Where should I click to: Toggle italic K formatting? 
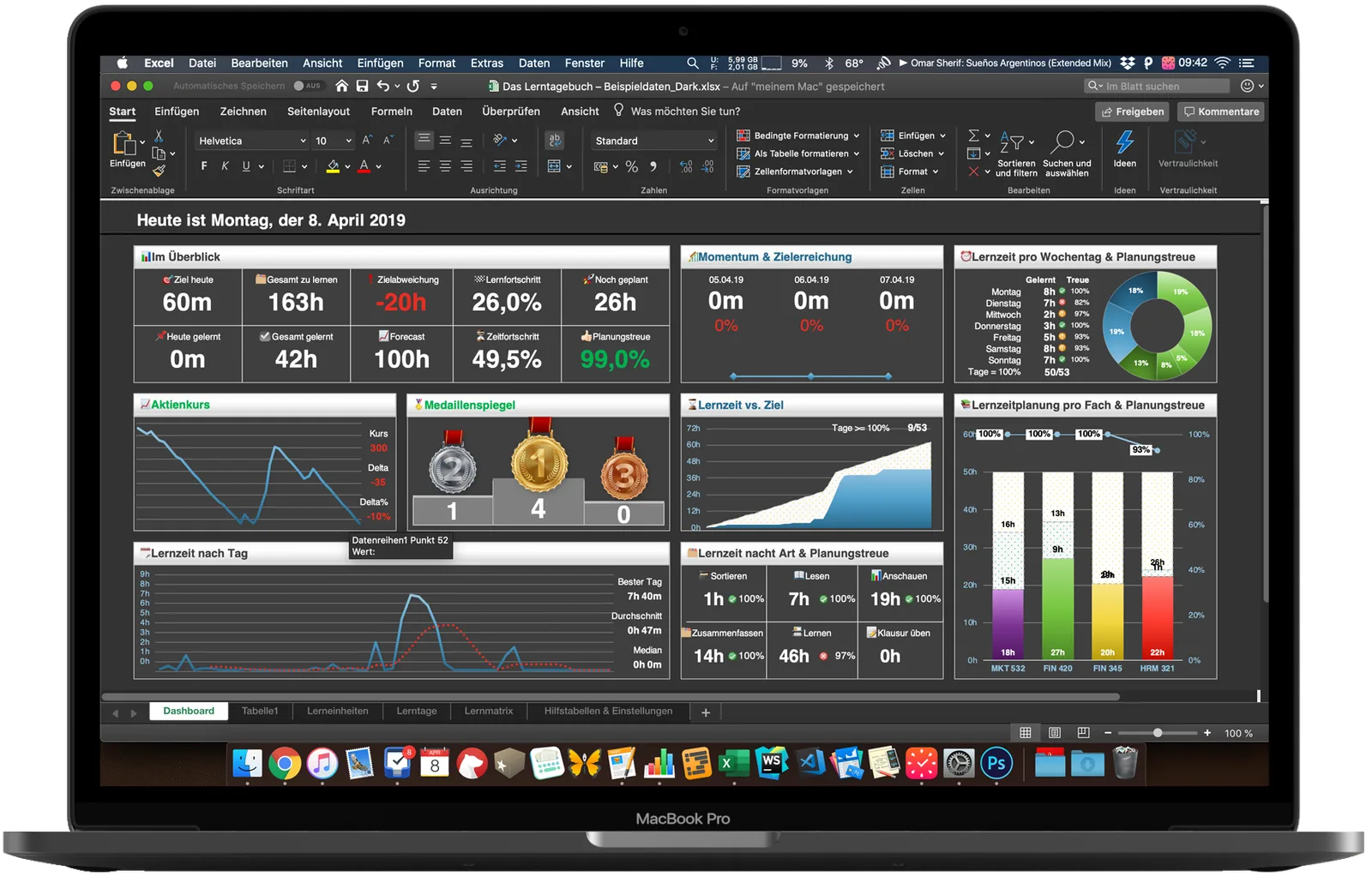[x=226, y=166]
